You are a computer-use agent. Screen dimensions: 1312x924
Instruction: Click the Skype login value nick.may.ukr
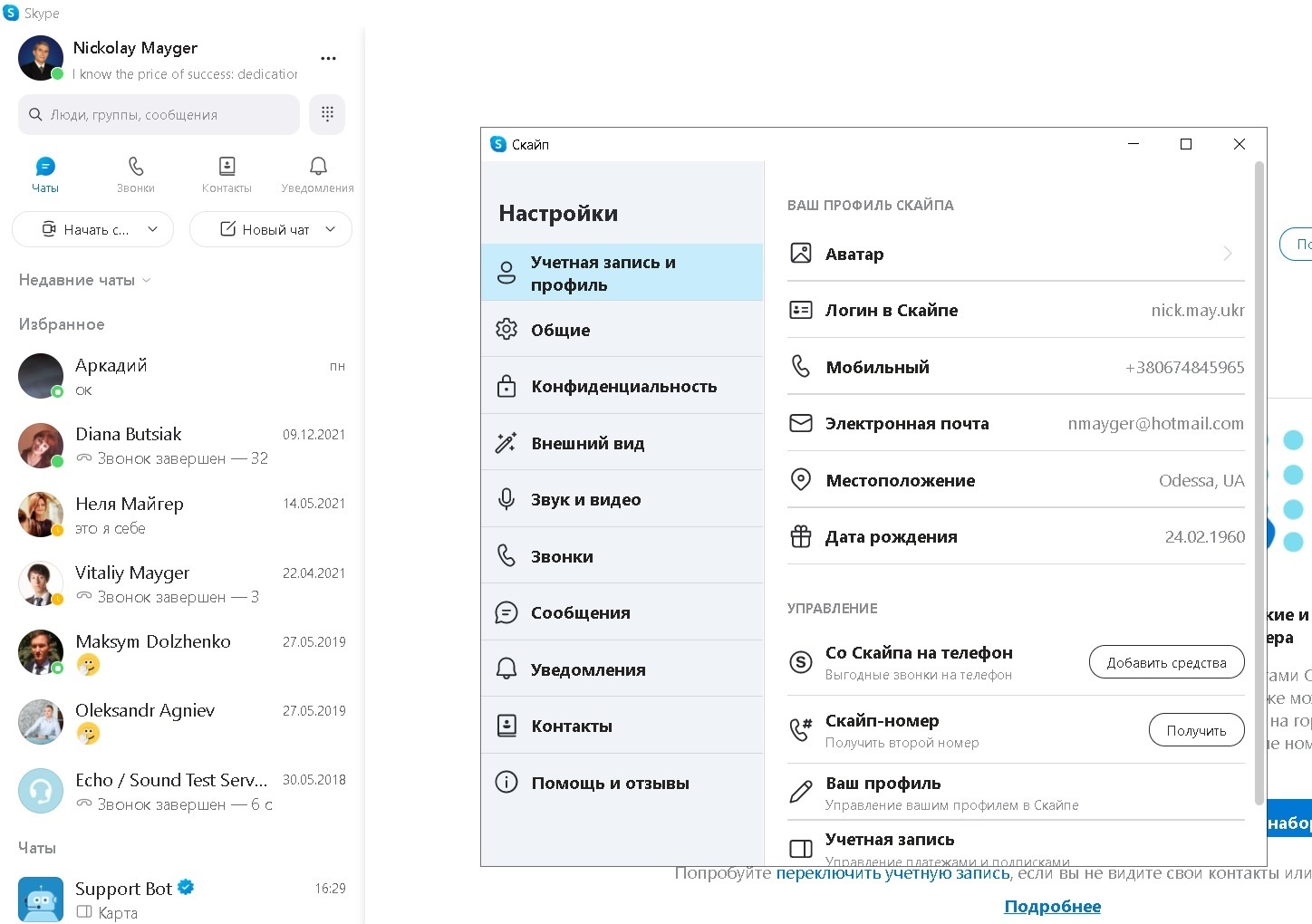point(1198,310)
